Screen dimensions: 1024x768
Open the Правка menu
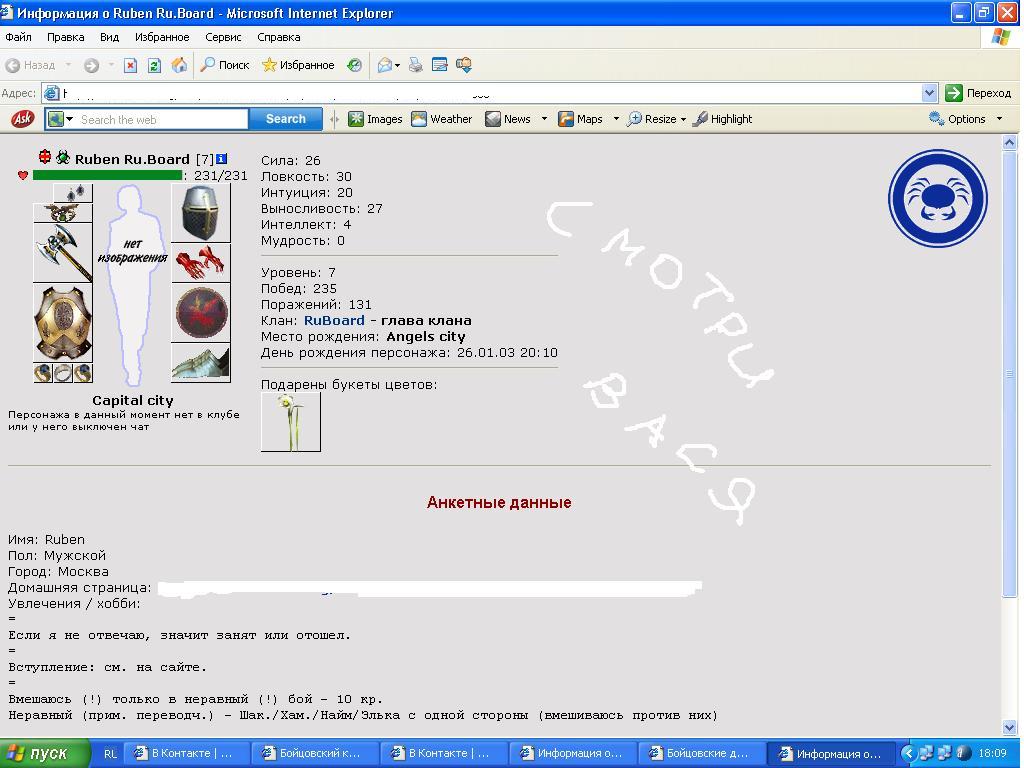pos(65,37)
